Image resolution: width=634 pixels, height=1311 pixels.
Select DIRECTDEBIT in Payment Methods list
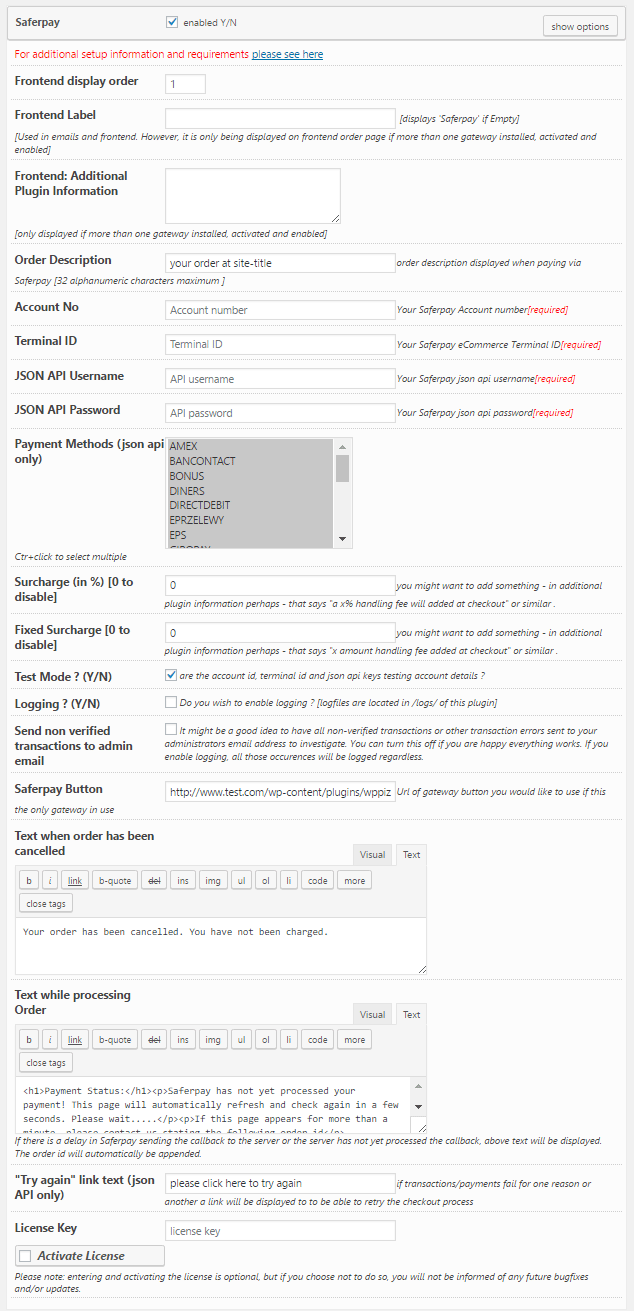point(250,506)
